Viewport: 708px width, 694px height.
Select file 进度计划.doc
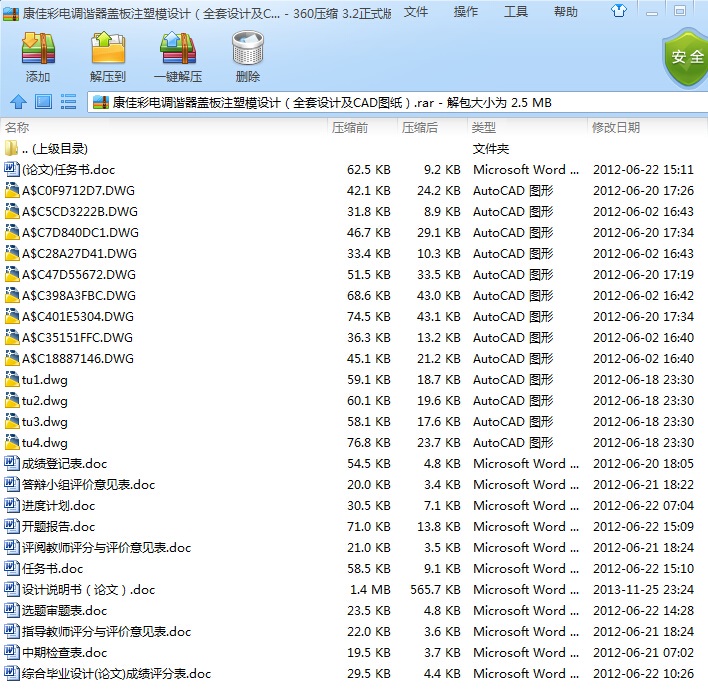pos(354,505)
